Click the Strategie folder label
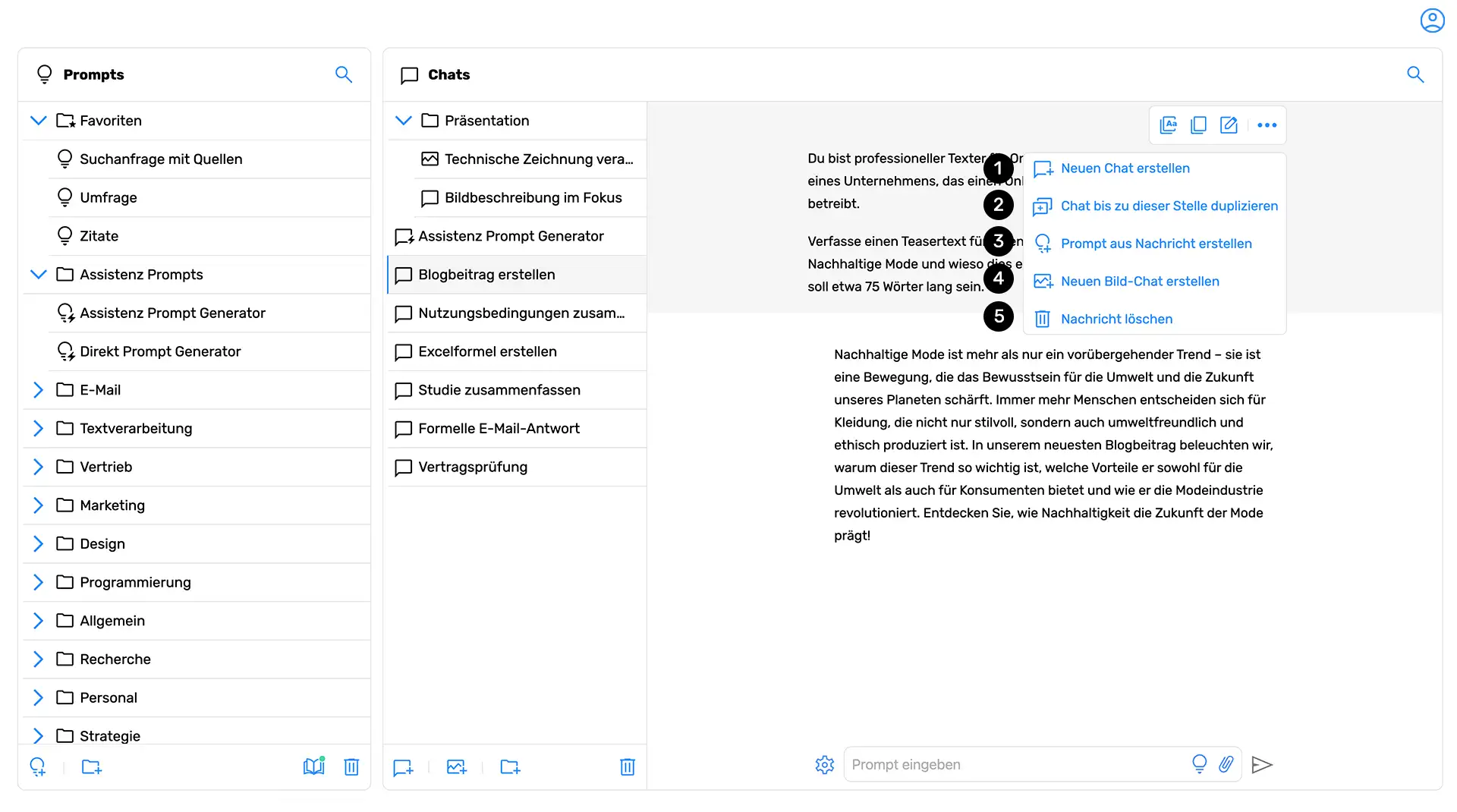 [110, 736]
